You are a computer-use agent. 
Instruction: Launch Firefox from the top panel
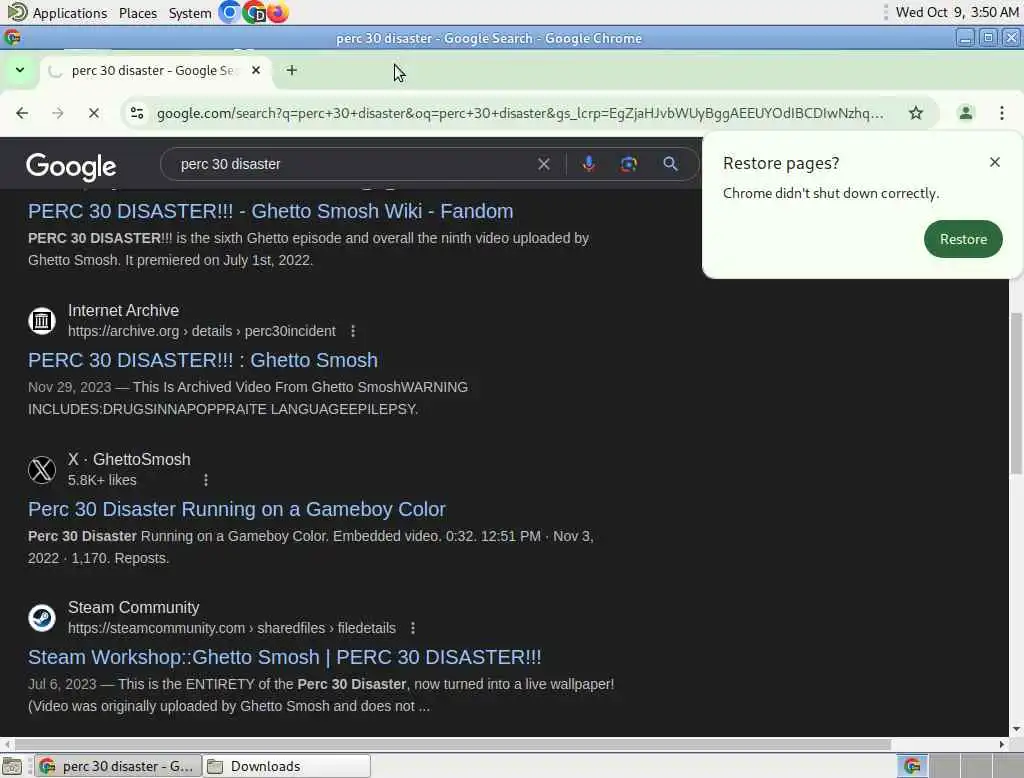[278, 12]
